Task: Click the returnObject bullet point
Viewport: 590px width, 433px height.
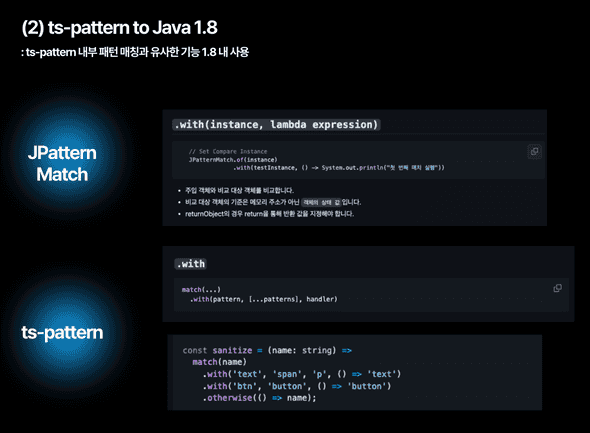Action: click(x=269, y=214)
